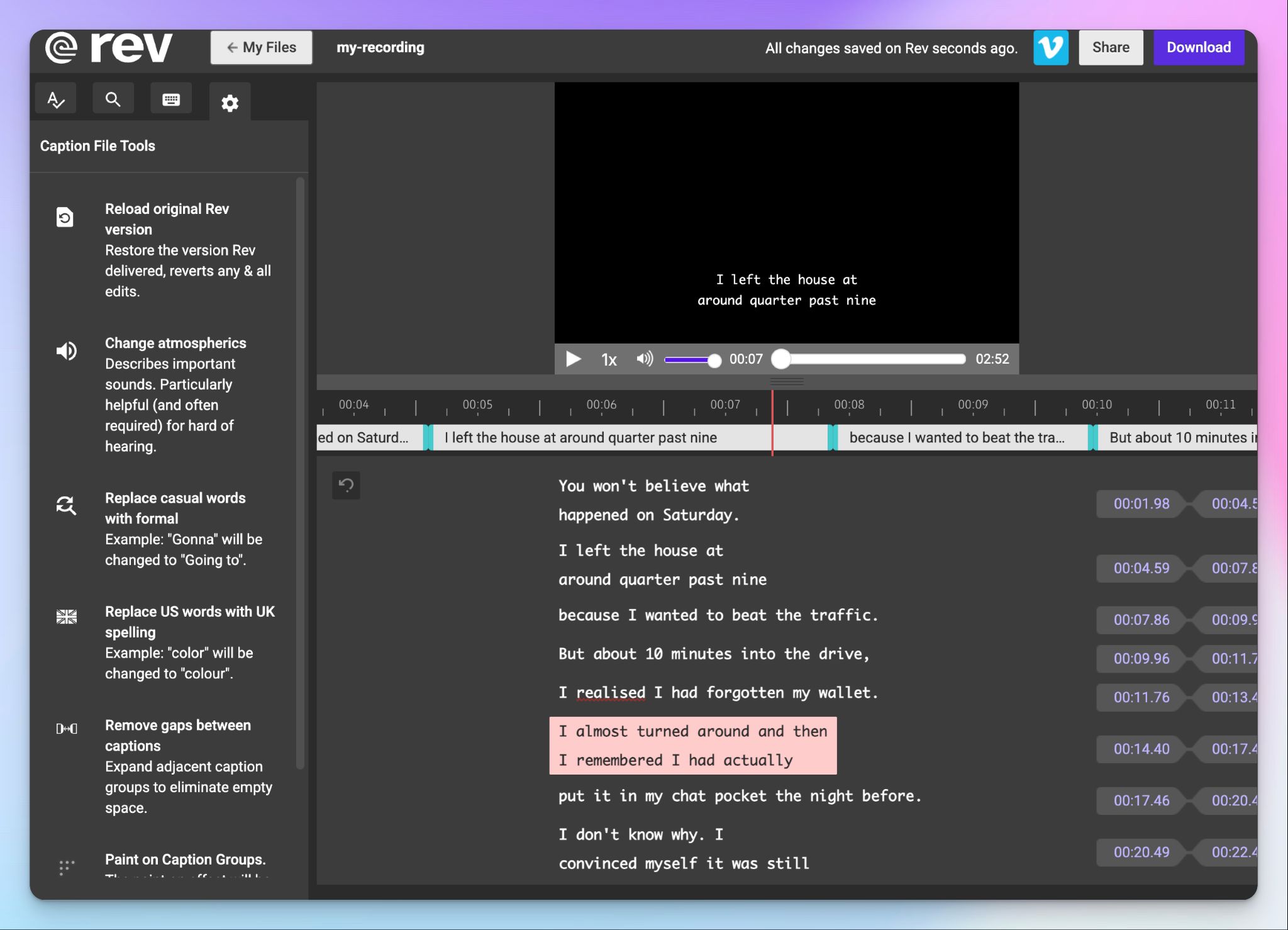Click the tools panel scrollbar

tap(300, 473)
